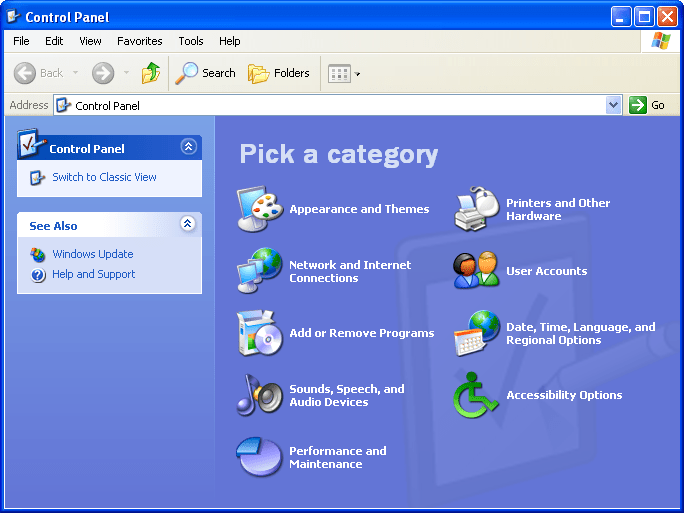Open the Windows Update link
Viewport: 684px width, 513px height.
pos(92,254)
